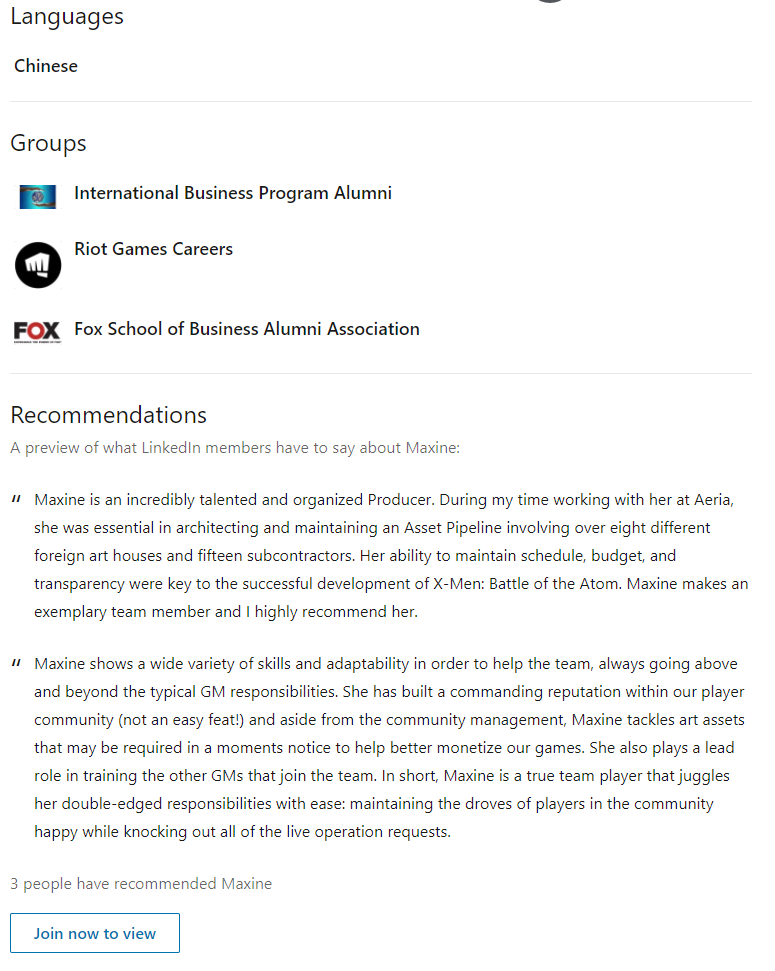The width and height of the screenshot is (775, 971).
Task: Click the Languages section heading
Action: pyautogui.click(x=67, y=16)
